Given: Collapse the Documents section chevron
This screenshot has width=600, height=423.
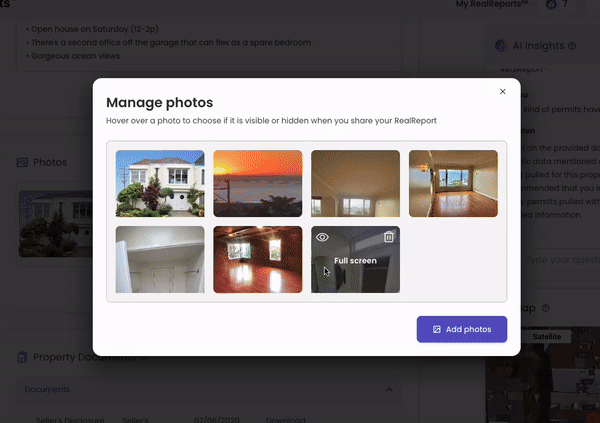Looking at the screenshot, I should click(x=389, y=389).
